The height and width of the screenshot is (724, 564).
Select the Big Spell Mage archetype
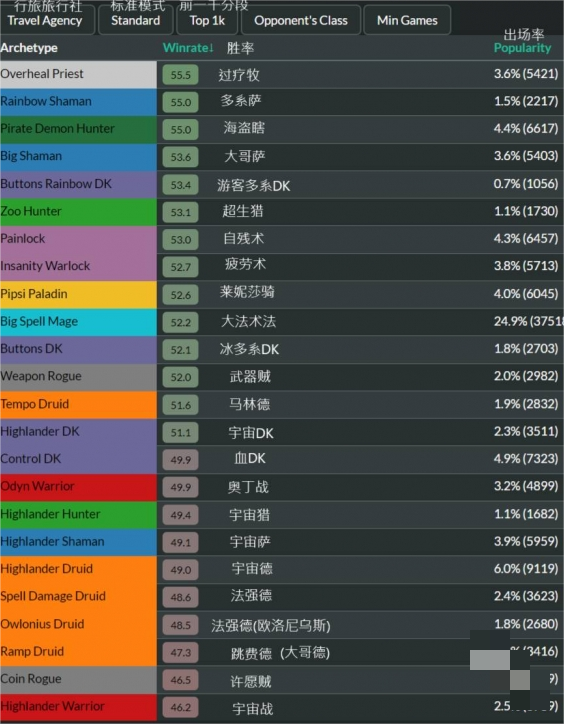[79, 321]
